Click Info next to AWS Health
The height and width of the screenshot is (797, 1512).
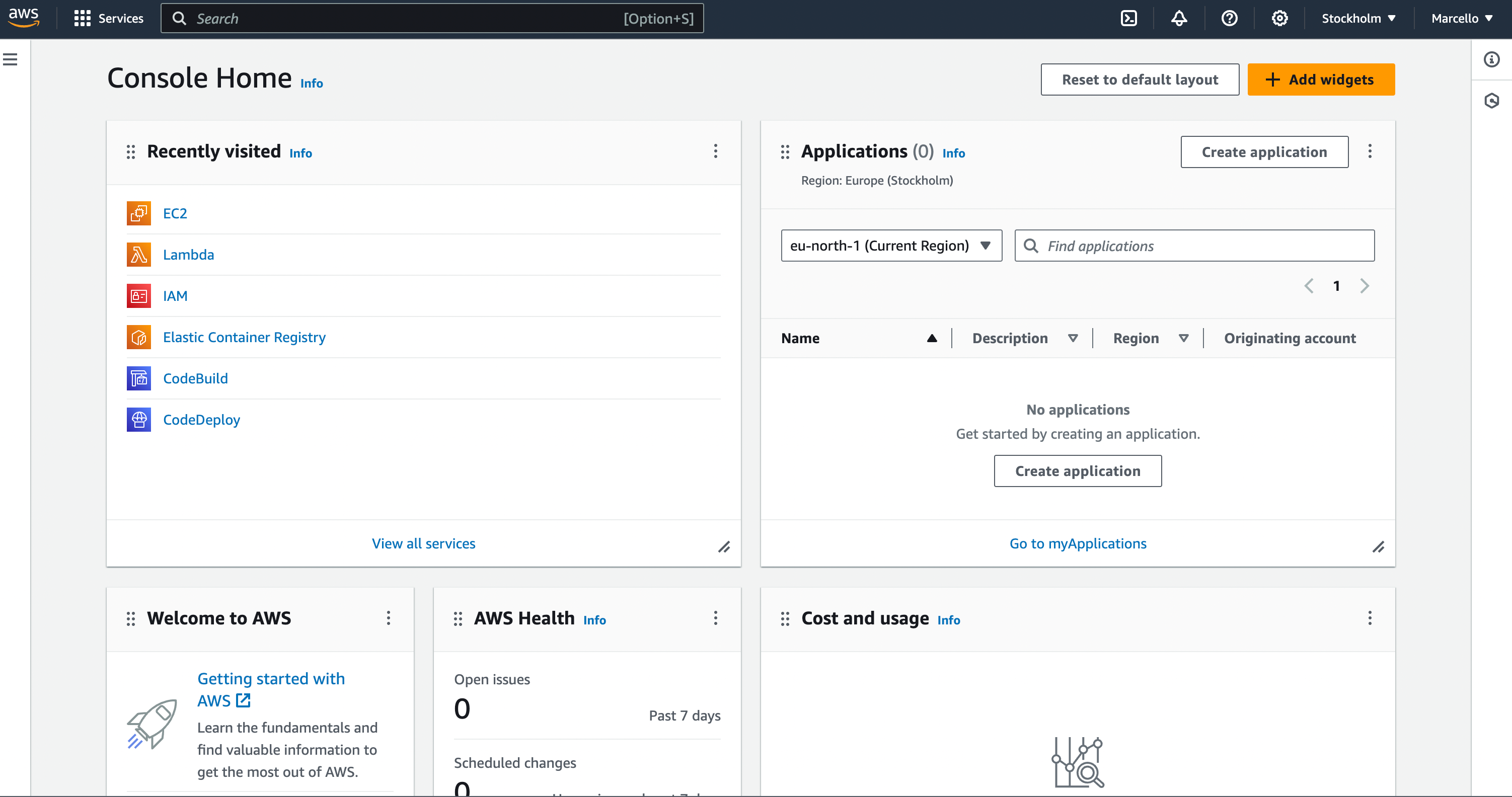(594, 620)
